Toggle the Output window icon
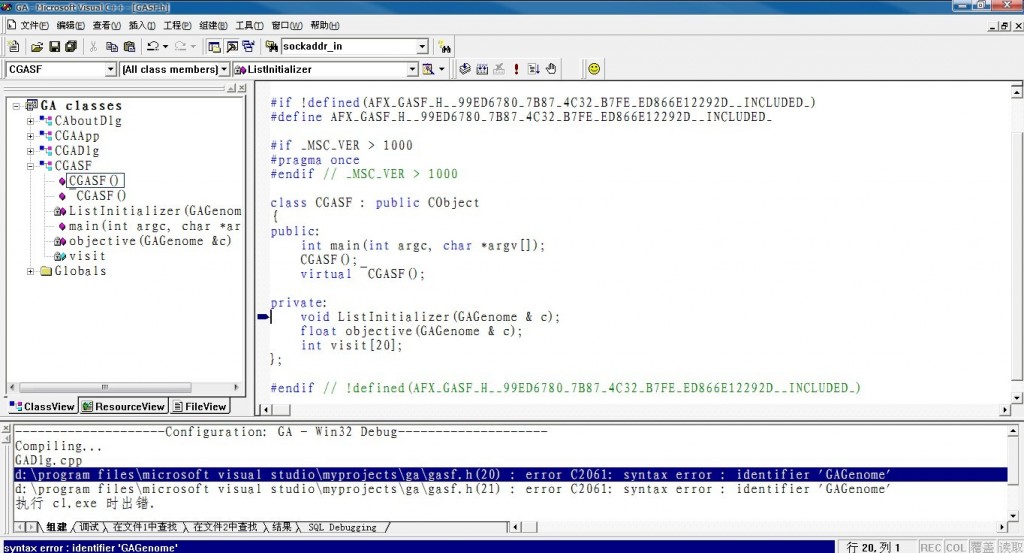 (232, 46)
